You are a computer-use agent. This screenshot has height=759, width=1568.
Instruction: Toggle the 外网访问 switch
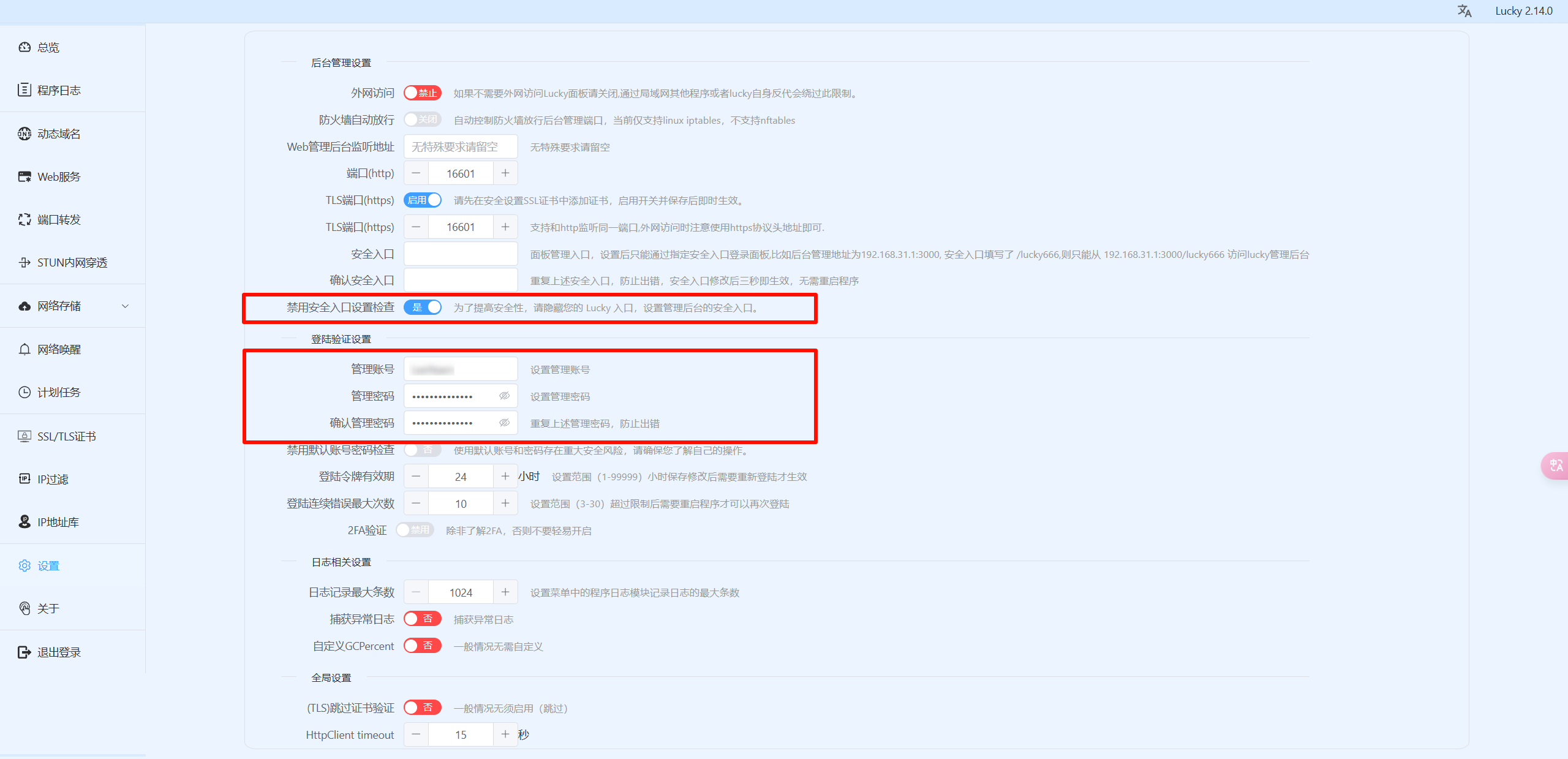click(422, 93)
